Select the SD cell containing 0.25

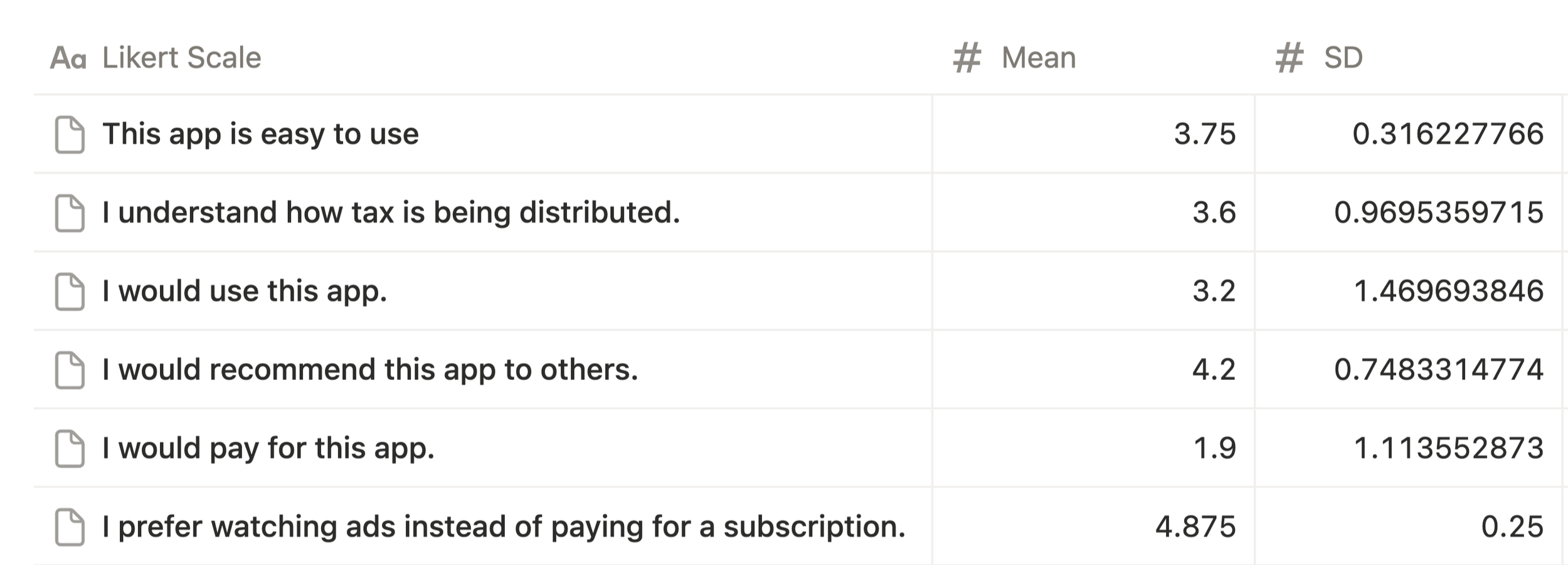pyautogui.click(x=1408, y=526)
